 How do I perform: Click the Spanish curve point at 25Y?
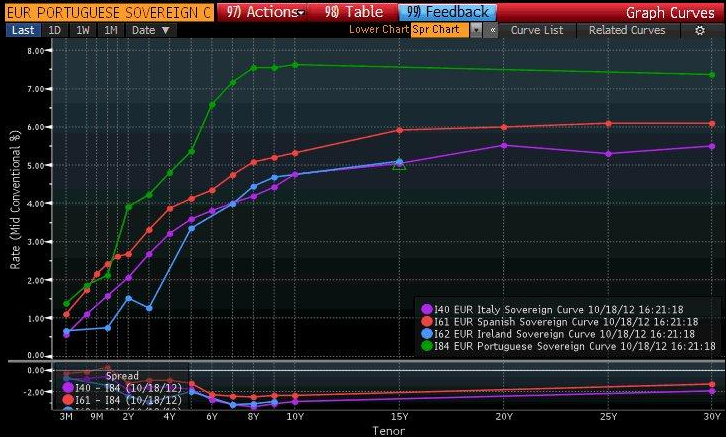point(608,124)
